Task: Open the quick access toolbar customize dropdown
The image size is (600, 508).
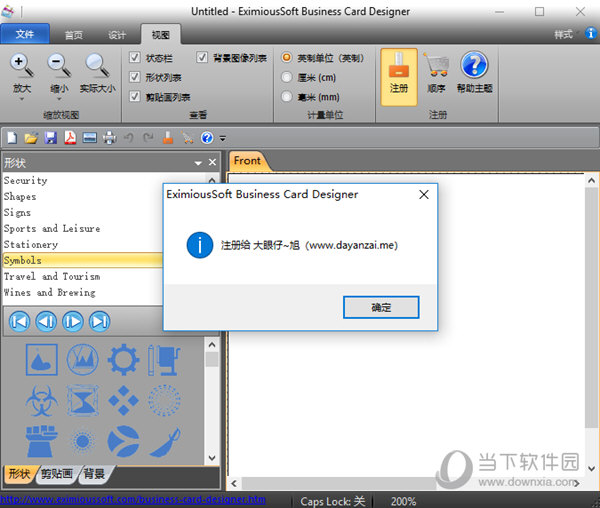Action: coord(223,138)
